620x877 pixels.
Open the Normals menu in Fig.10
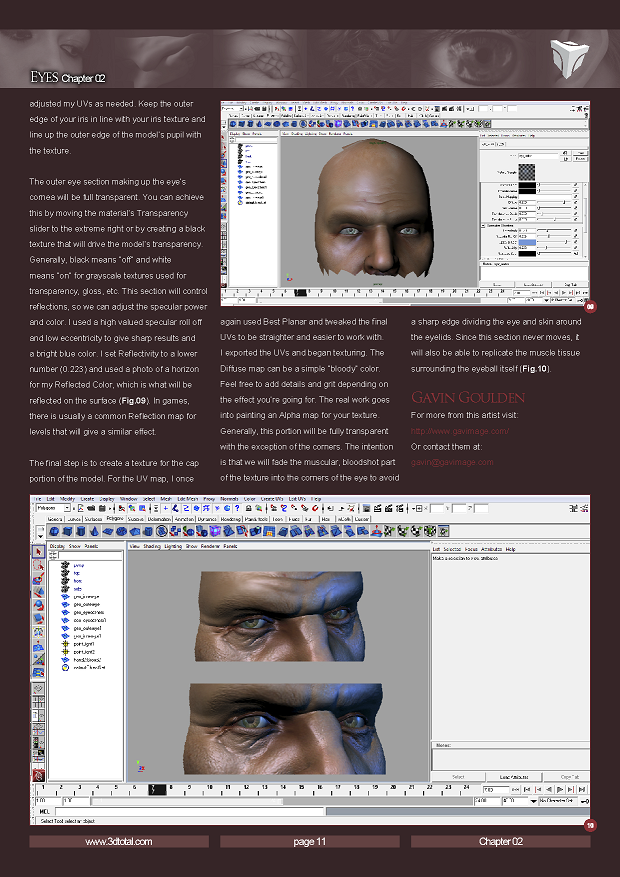229,498
